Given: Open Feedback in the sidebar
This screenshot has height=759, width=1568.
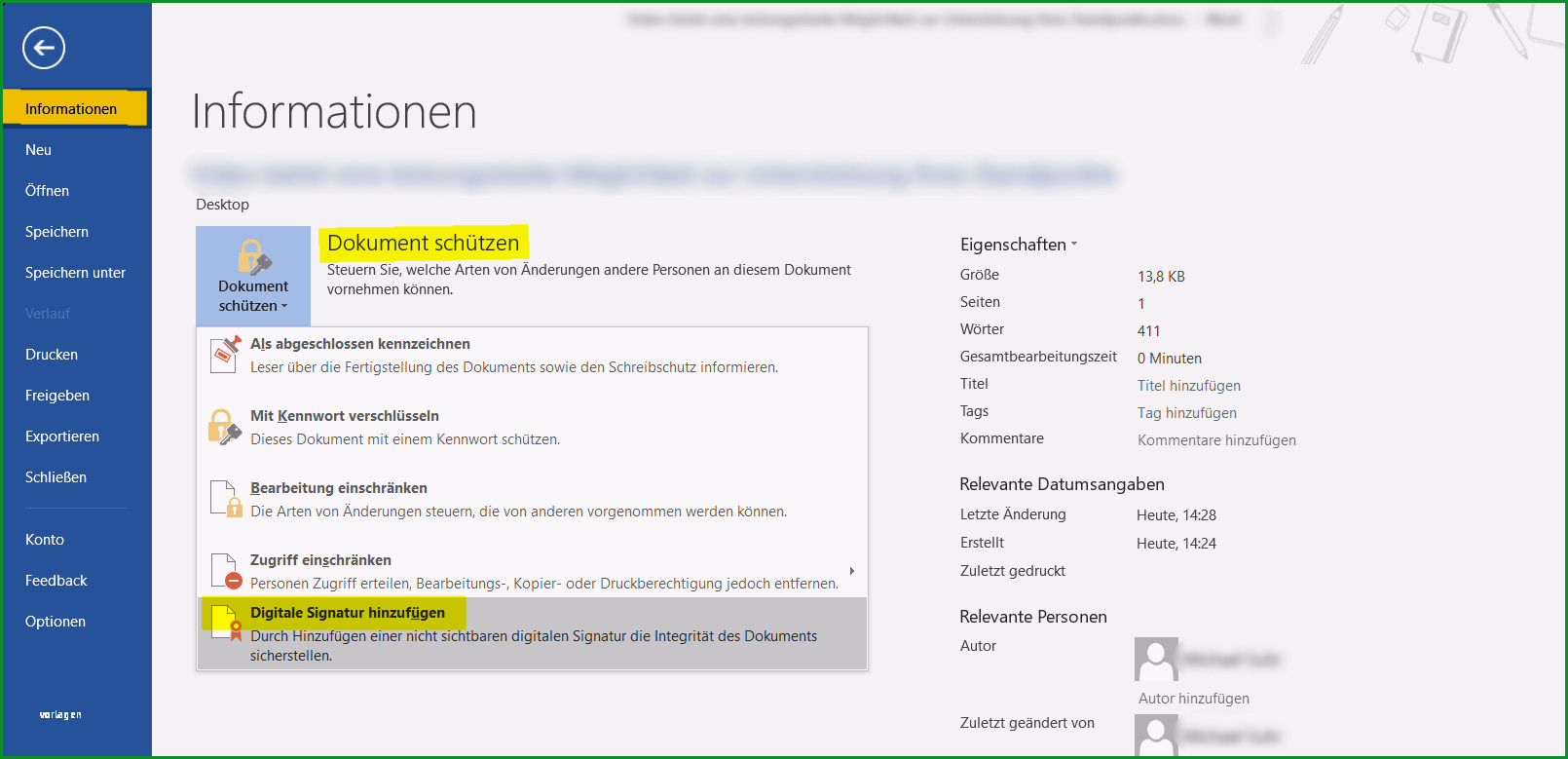Looking at the screenshot, I should click(x=75, y=580).
